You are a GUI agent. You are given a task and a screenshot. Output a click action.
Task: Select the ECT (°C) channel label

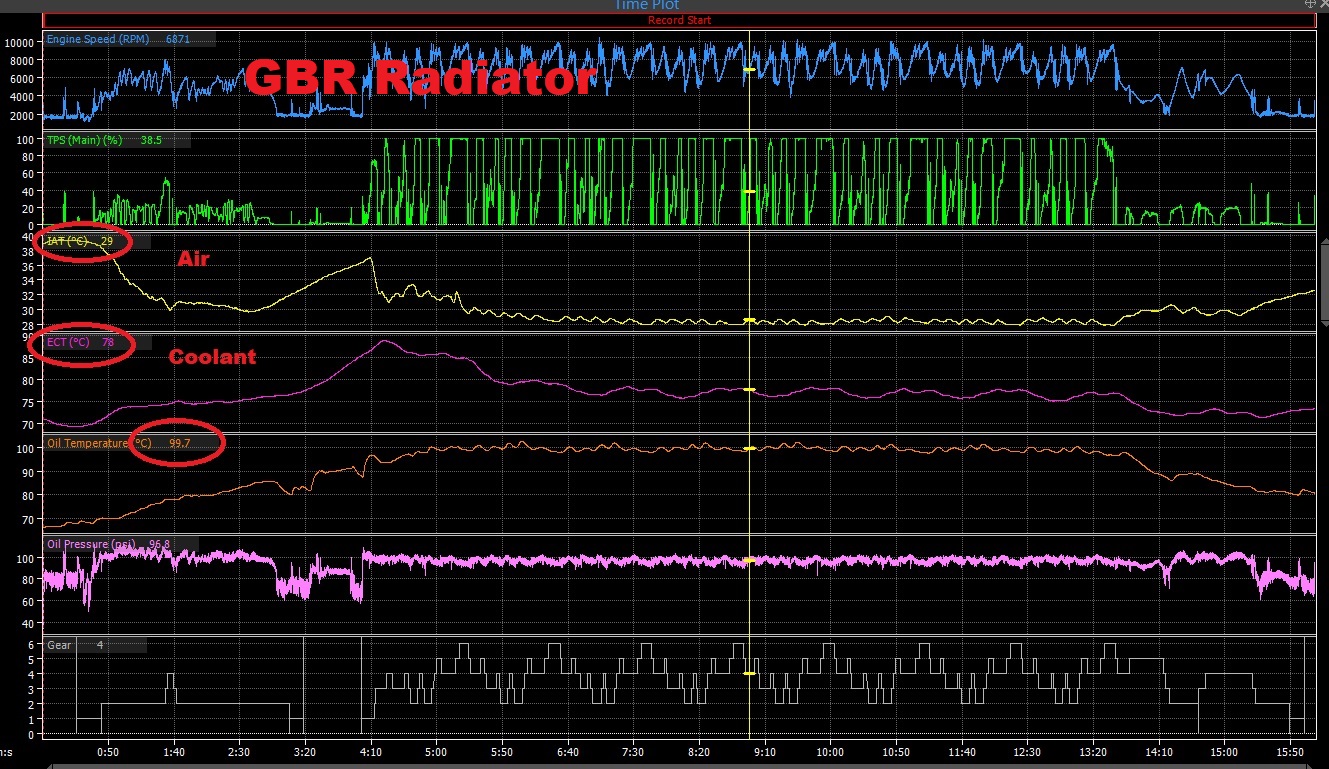tap(68, 342)
